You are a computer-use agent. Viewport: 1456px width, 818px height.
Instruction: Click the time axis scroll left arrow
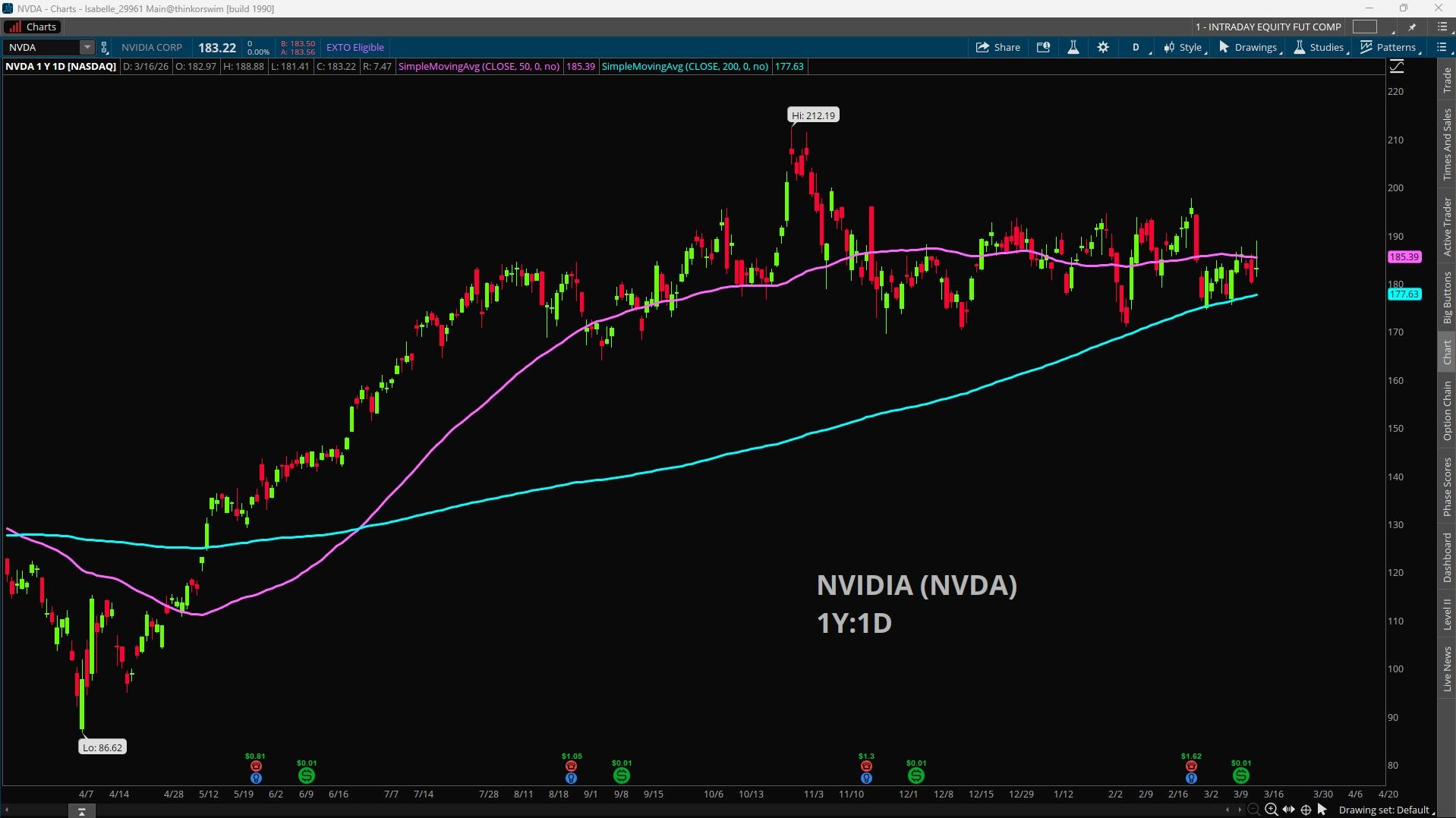click(x=1228, y=810)
